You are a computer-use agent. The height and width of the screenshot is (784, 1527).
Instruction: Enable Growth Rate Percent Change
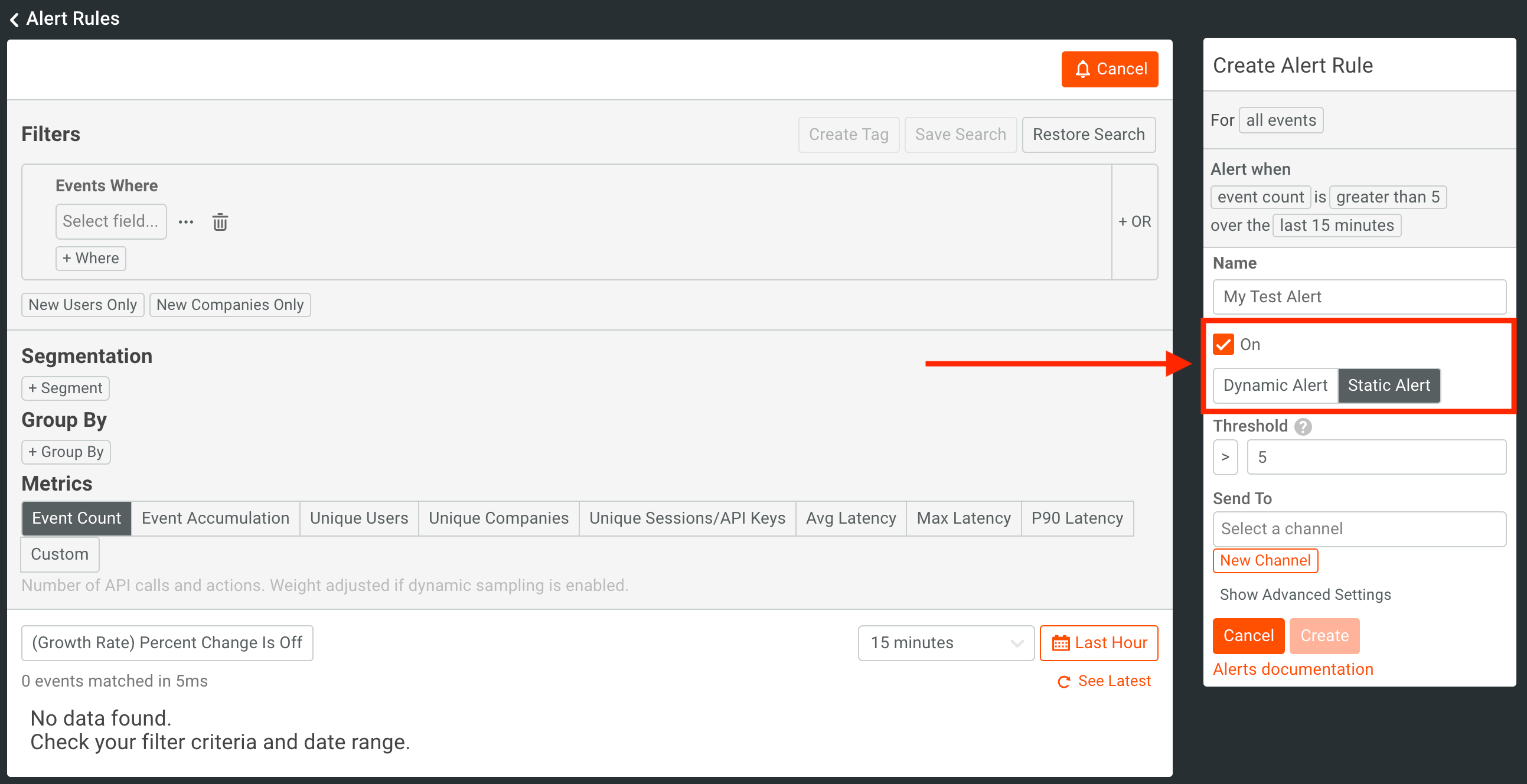click(x=167, y=642)
